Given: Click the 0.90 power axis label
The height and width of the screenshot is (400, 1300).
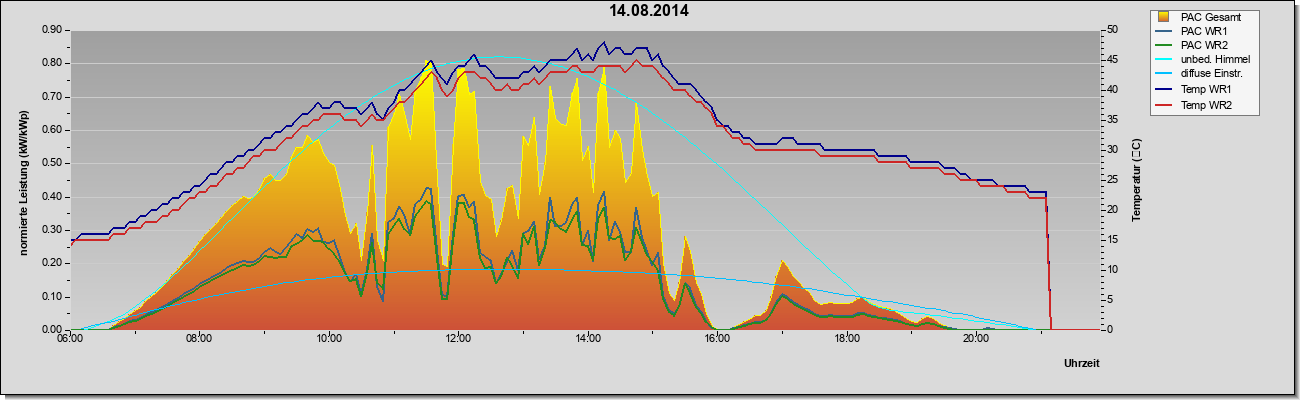Looking at the screenshot, I should [x=52, y=30].
